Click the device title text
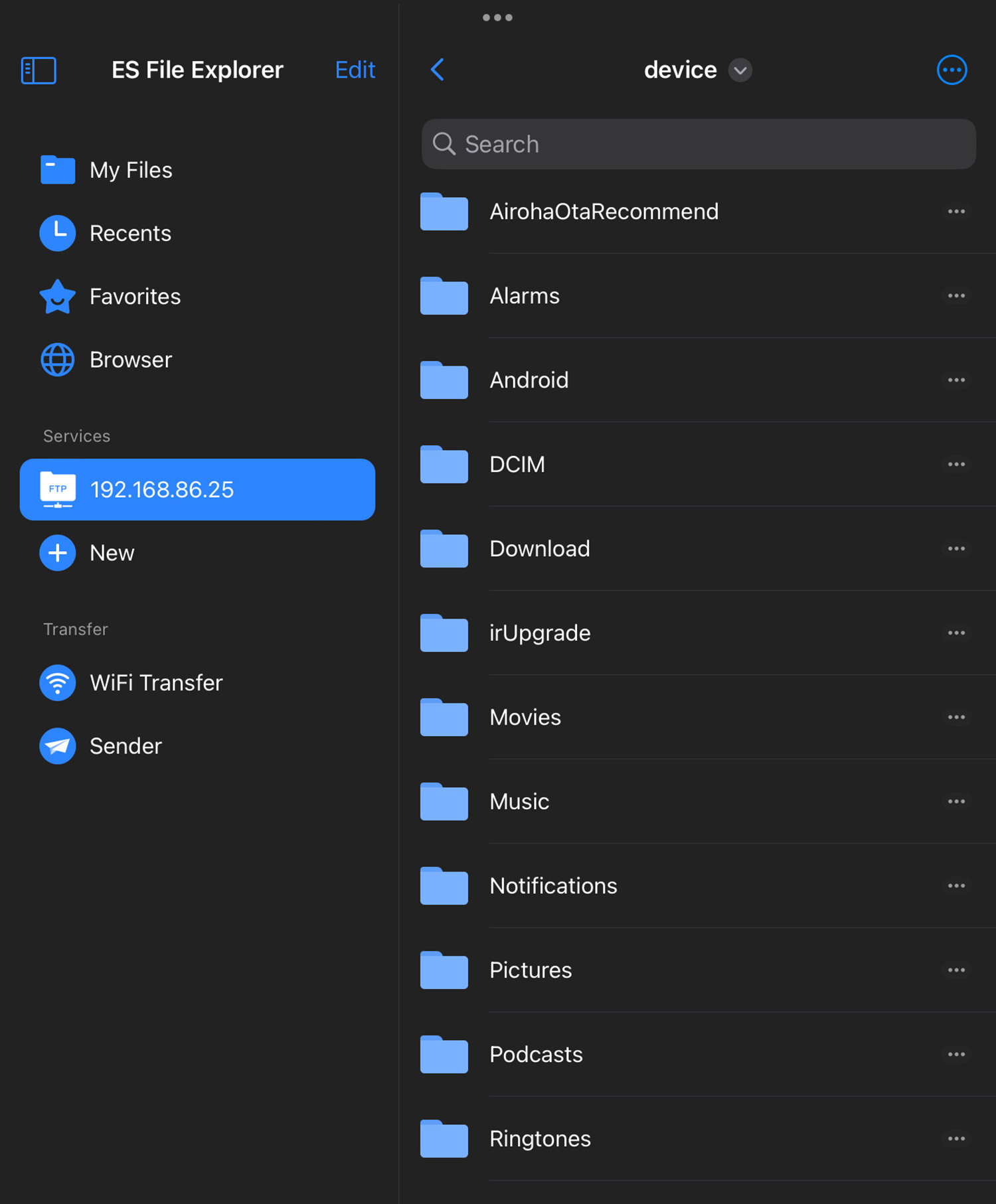 tap(680, 70)
